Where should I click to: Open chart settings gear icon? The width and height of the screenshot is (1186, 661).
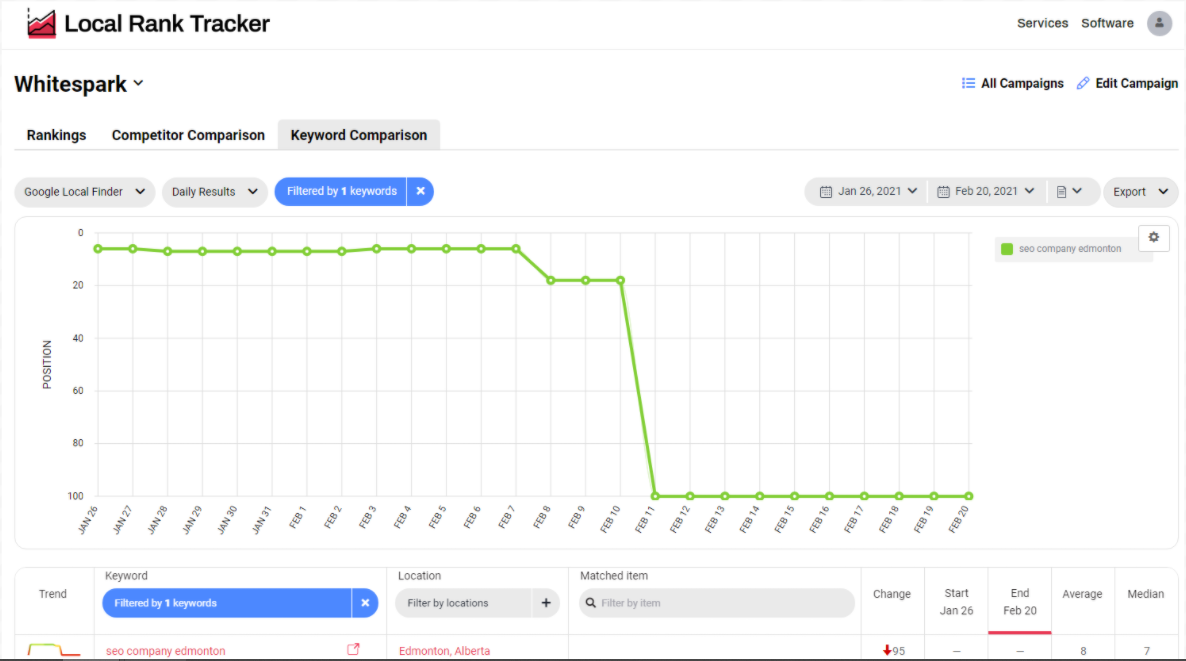pos(1153,237)
